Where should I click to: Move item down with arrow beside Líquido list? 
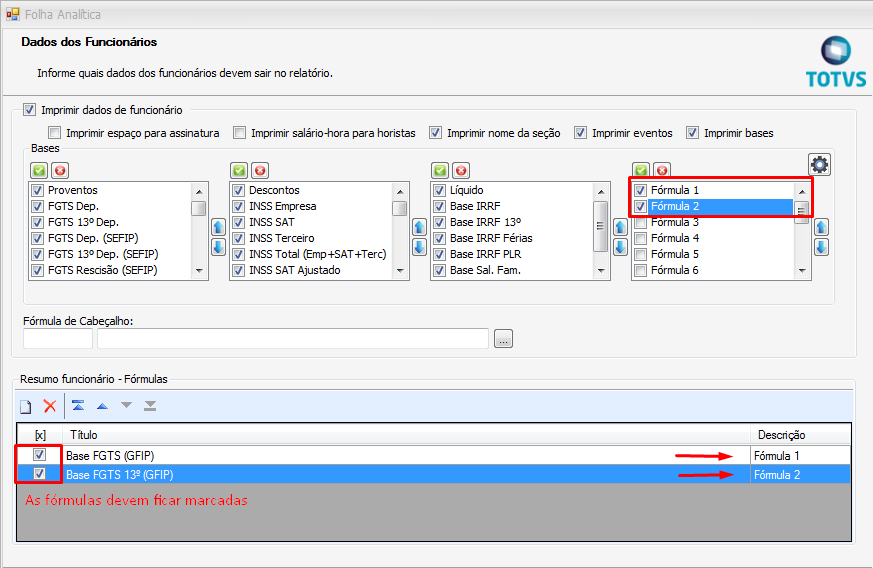(620, 247)
